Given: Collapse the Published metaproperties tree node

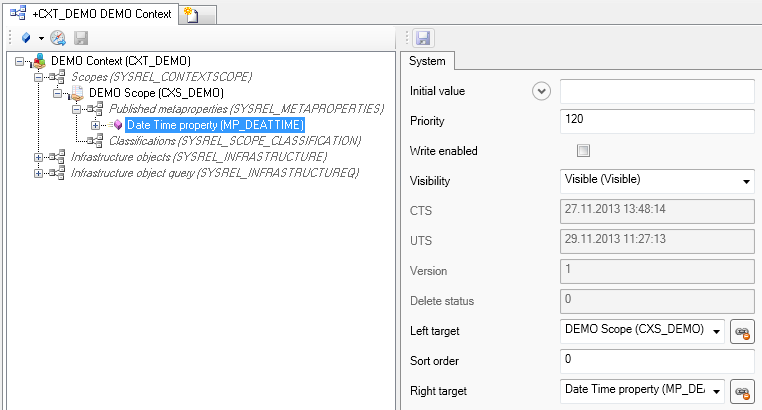Looking at the screenshot, I should [78, 108].
